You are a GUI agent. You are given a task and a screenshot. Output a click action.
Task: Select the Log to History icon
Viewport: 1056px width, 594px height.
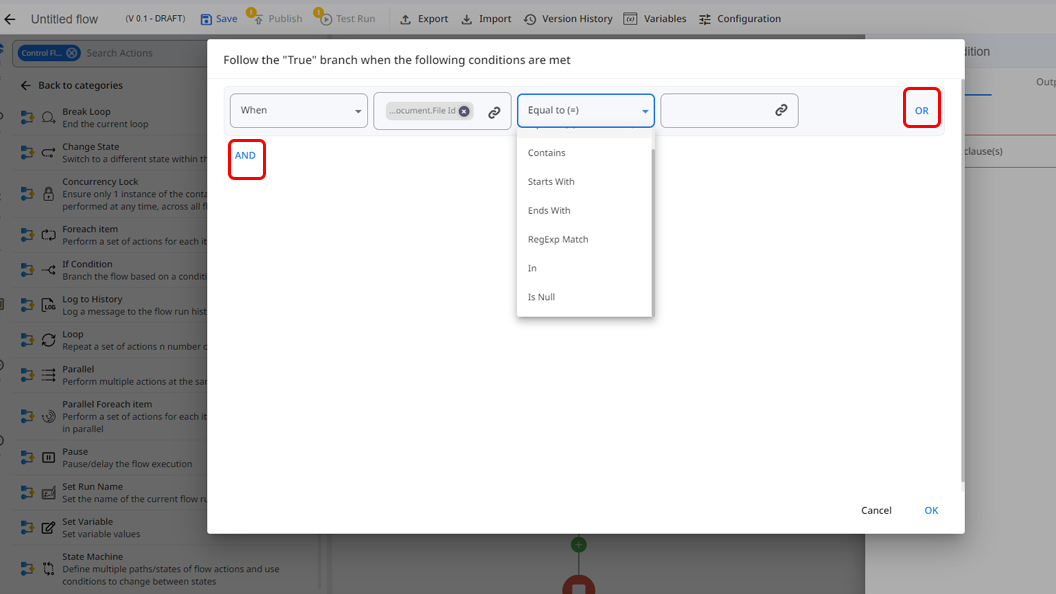point(48,305)
